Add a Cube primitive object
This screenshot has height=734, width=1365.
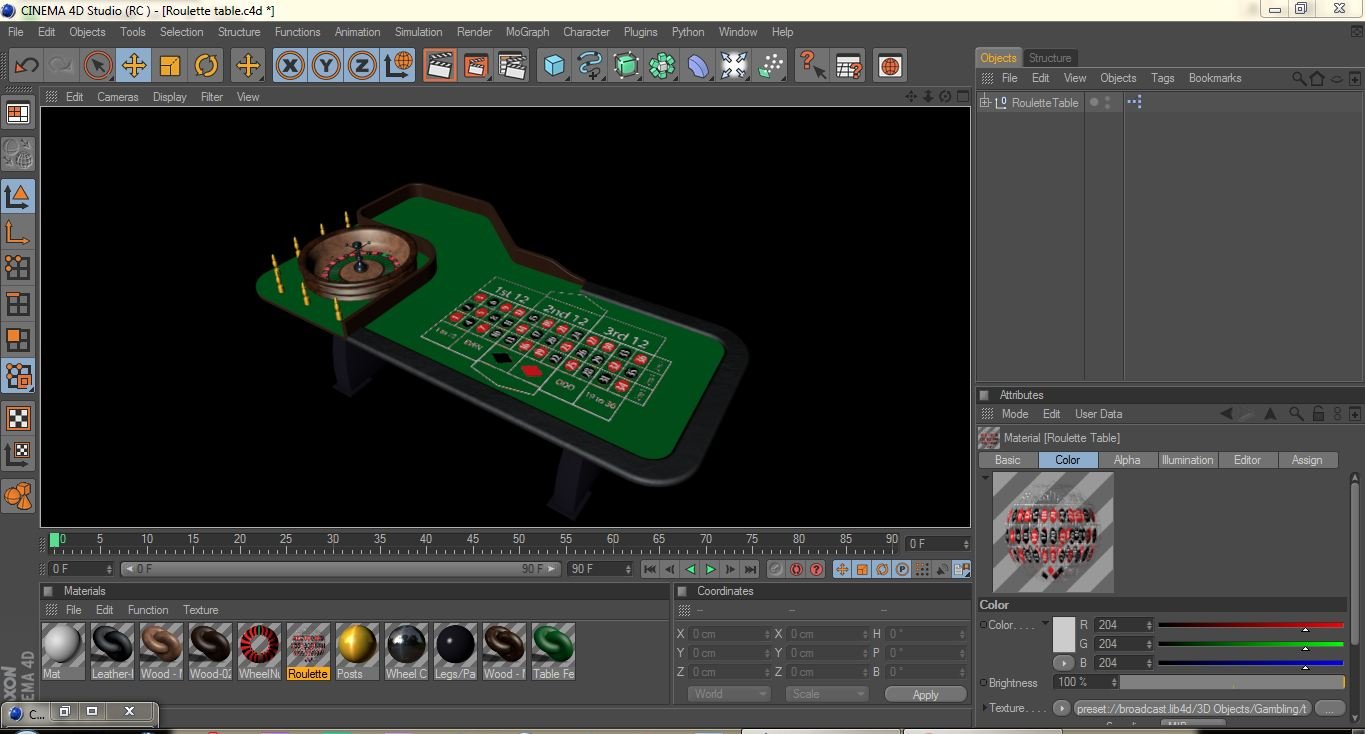pos(553,65)
